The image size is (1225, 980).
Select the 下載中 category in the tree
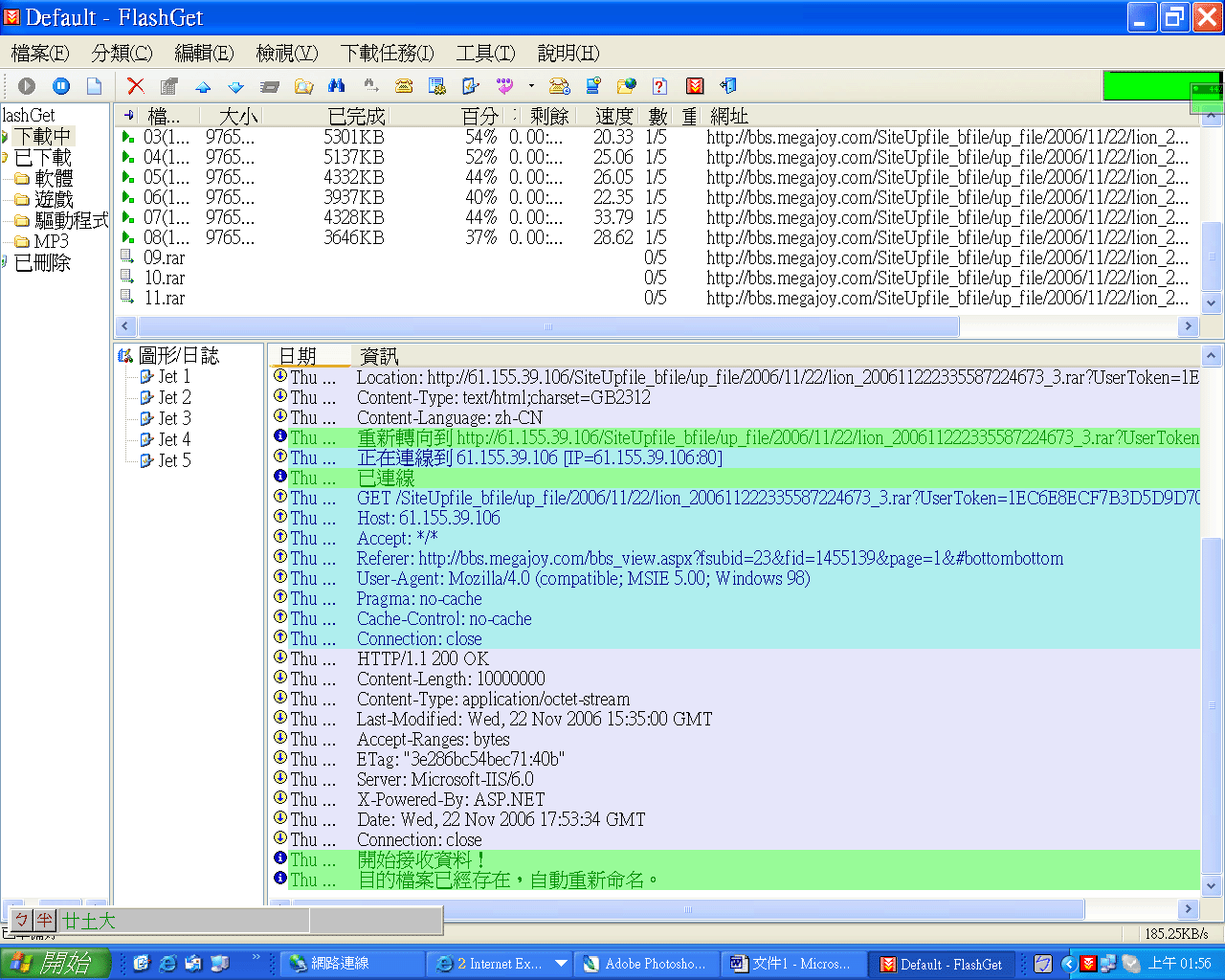[43, 137]
